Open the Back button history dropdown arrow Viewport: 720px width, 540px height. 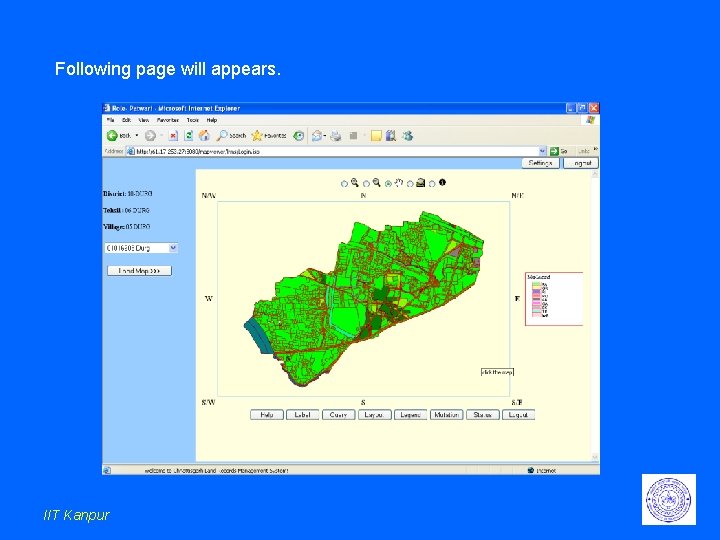(136, 135)
